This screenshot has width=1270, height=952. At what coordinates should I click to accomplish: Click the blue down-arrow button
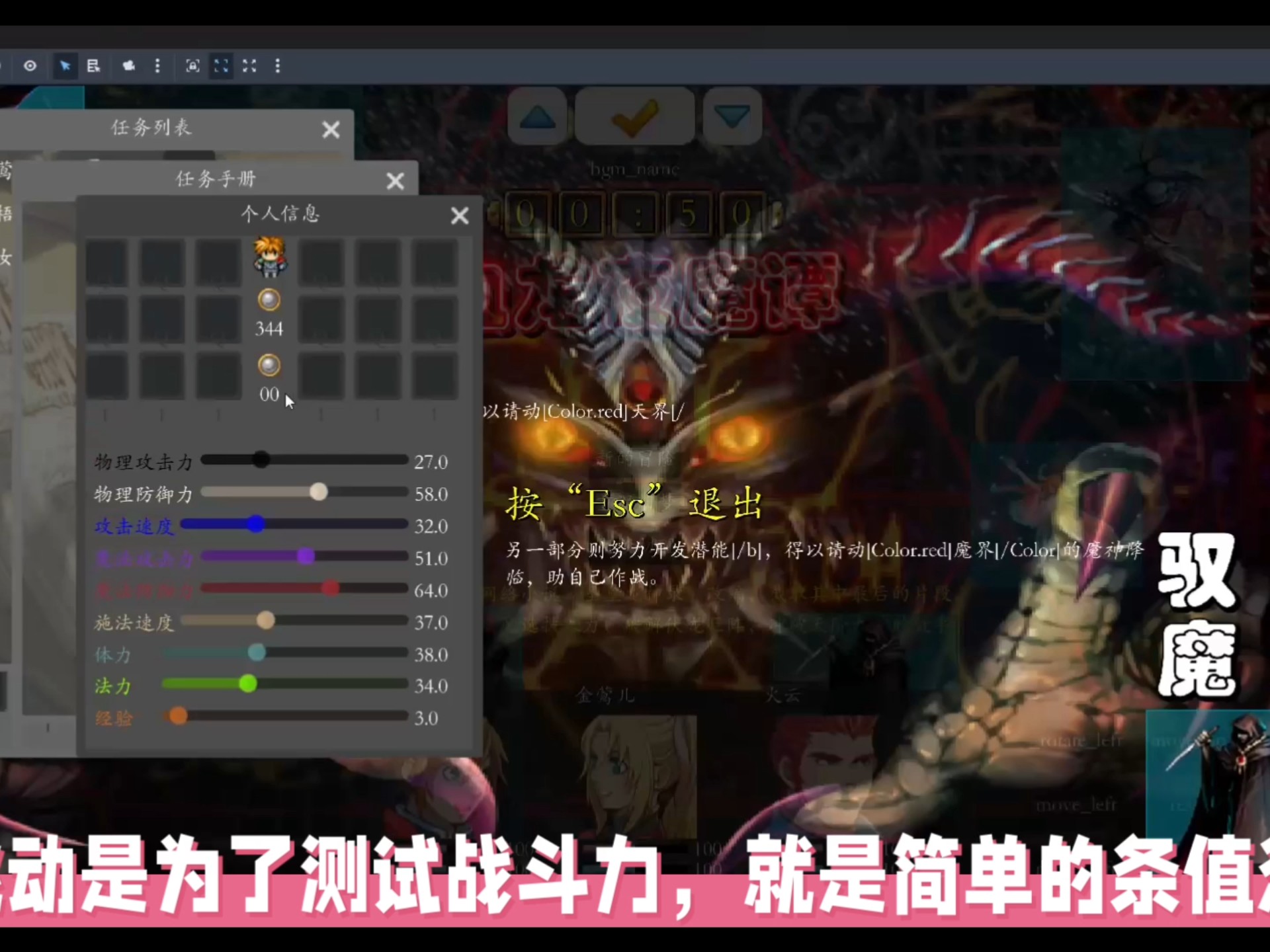click(x=732, y=118)
